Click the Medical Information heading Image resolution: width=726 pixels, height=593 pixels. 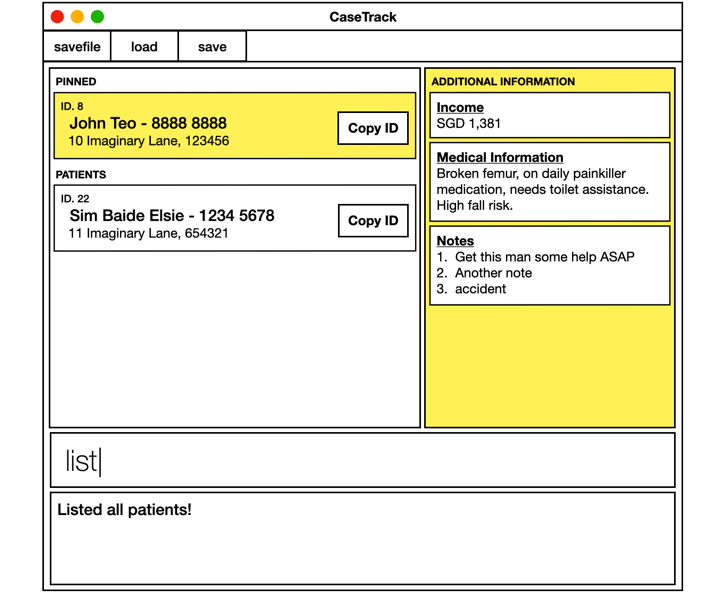pyautogui.click(x=500, y=157)
